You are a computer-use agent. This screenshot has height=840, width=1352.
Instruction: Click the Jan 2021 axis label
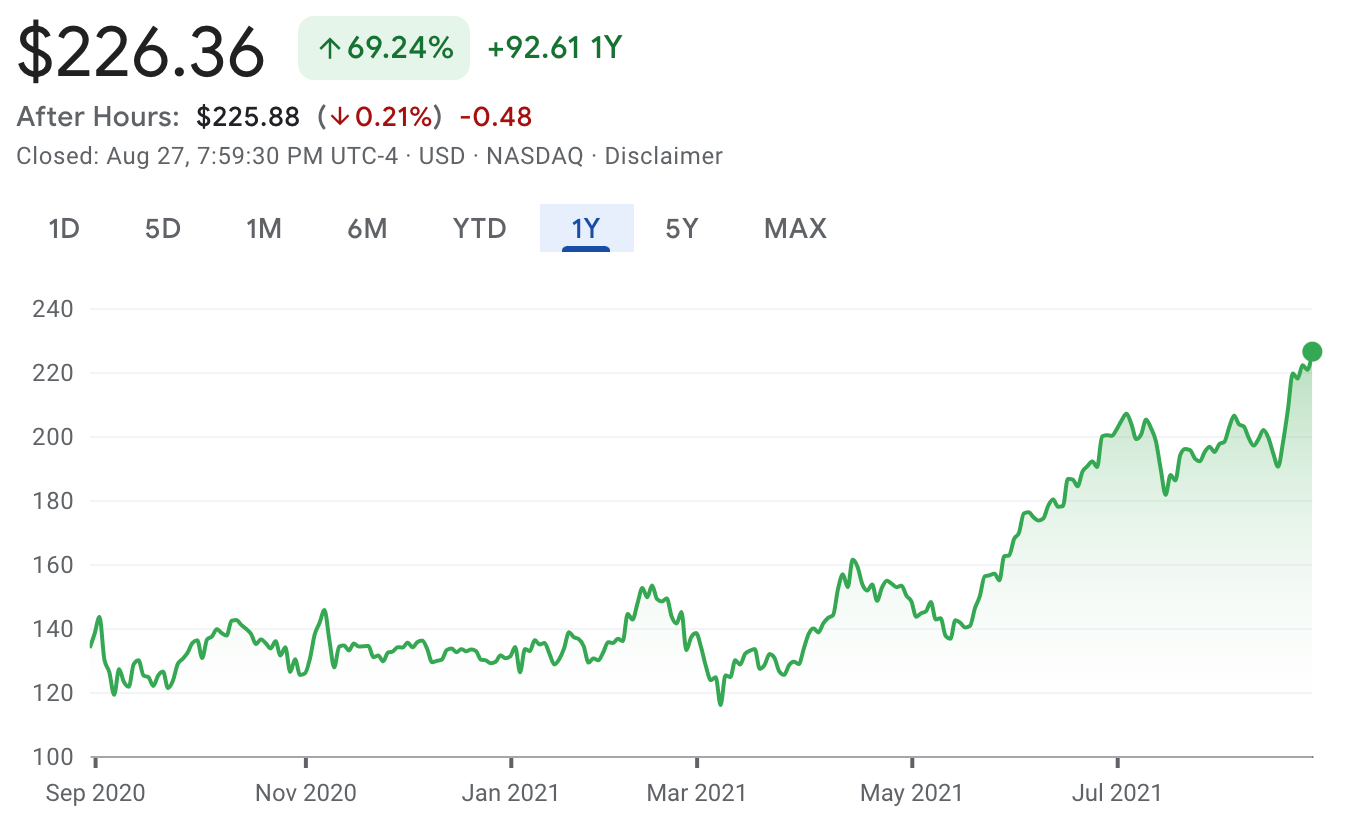pyautogui.click(x=511, y=794)
